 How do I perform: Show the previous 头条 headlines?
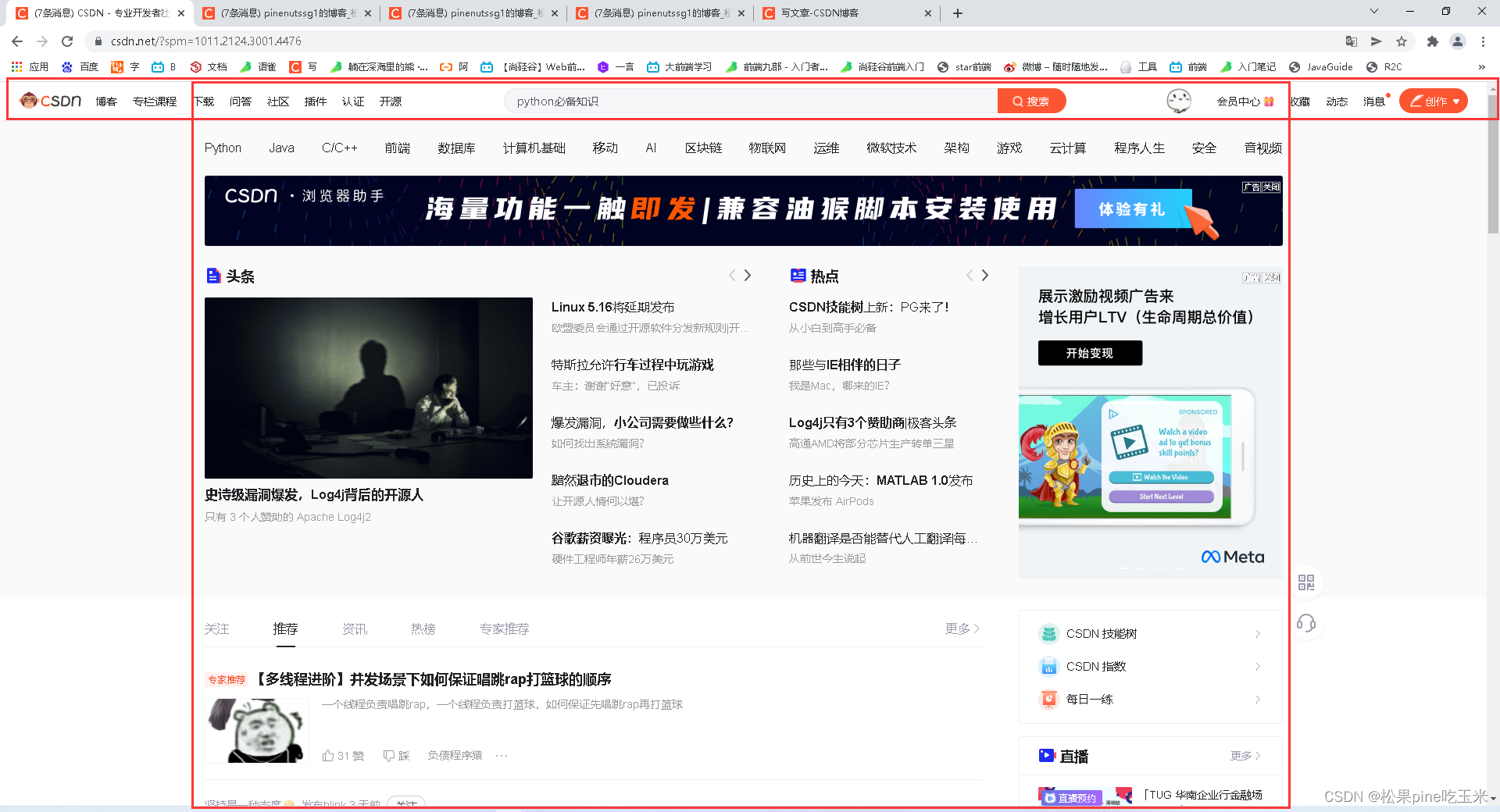(732, 275)
